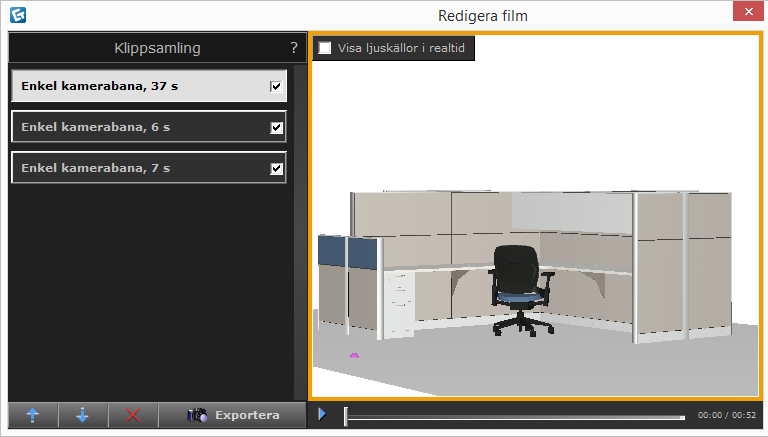
Task: Open Klippsamling help question mark
Action: [293, 48]
